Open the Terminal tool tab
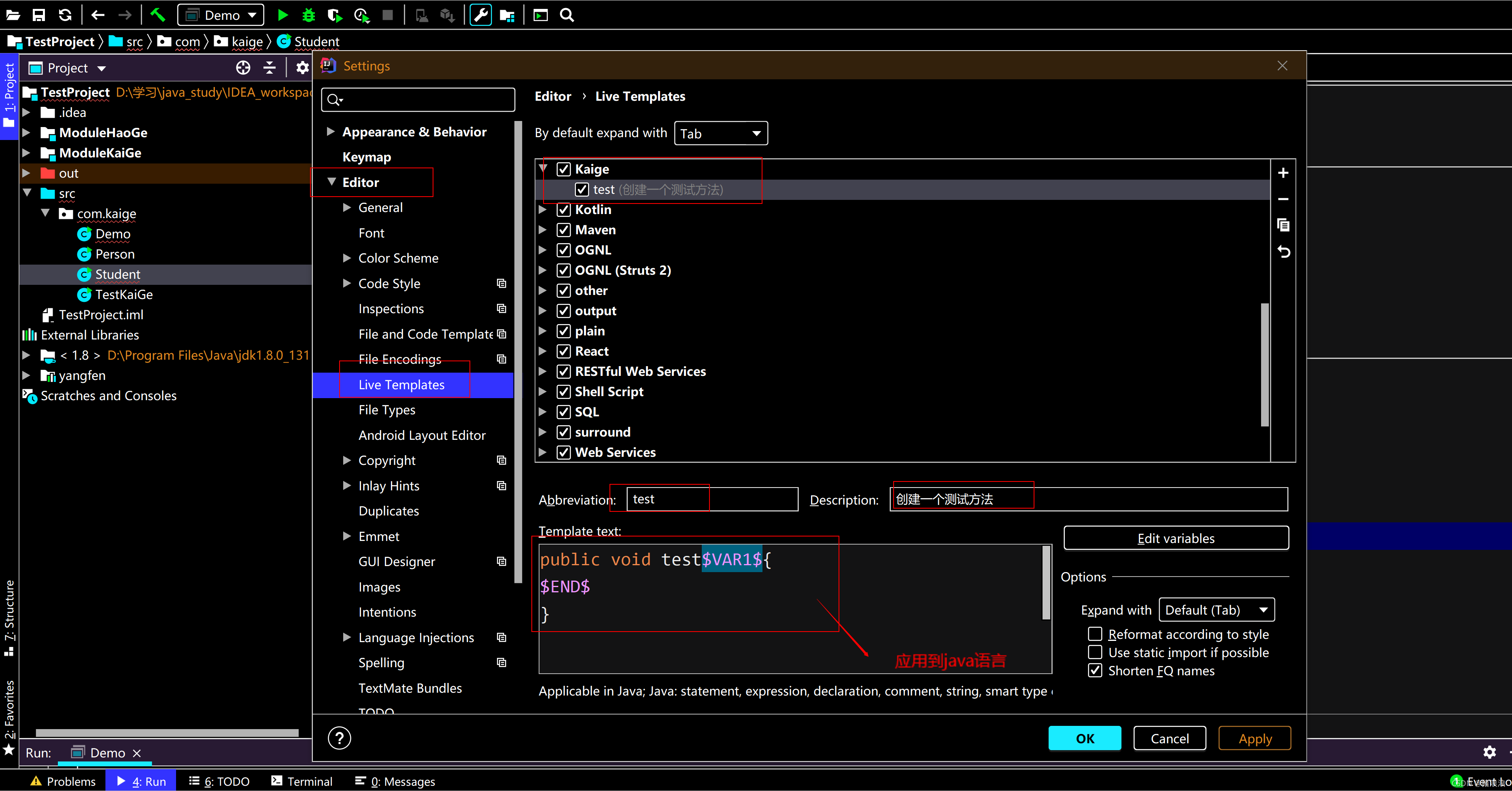The height and width of the screenshot is (791, 1512). click(x=302, y=782)
